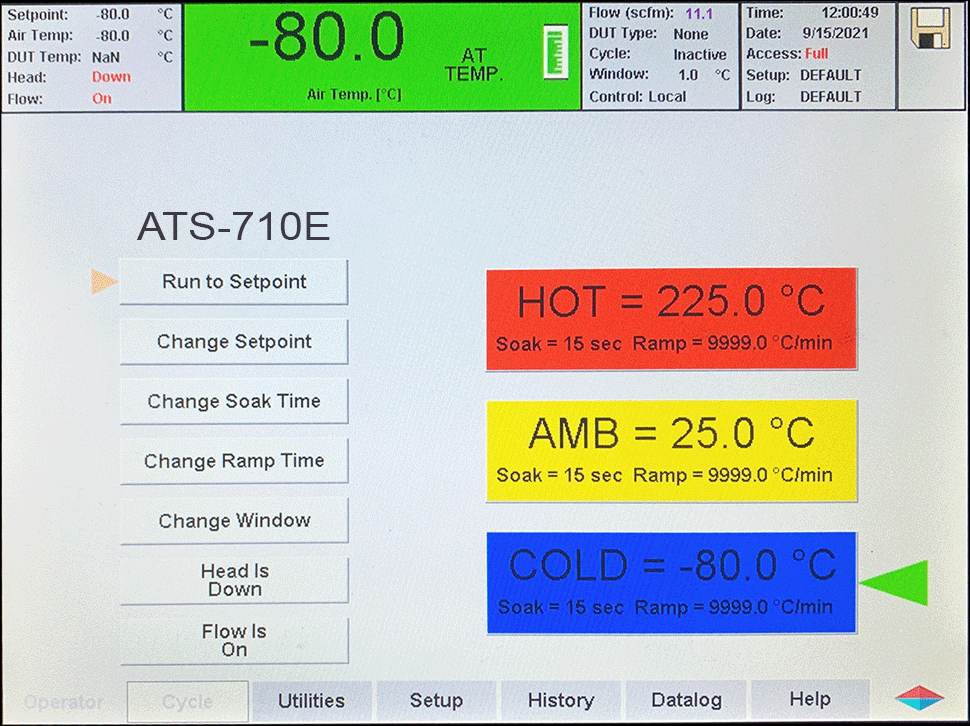This screenshot has height=726, width=970.
Task: Select the yellow AMB 25.0 °C preset
Action: pyautogui.click(x=671, y=450)
